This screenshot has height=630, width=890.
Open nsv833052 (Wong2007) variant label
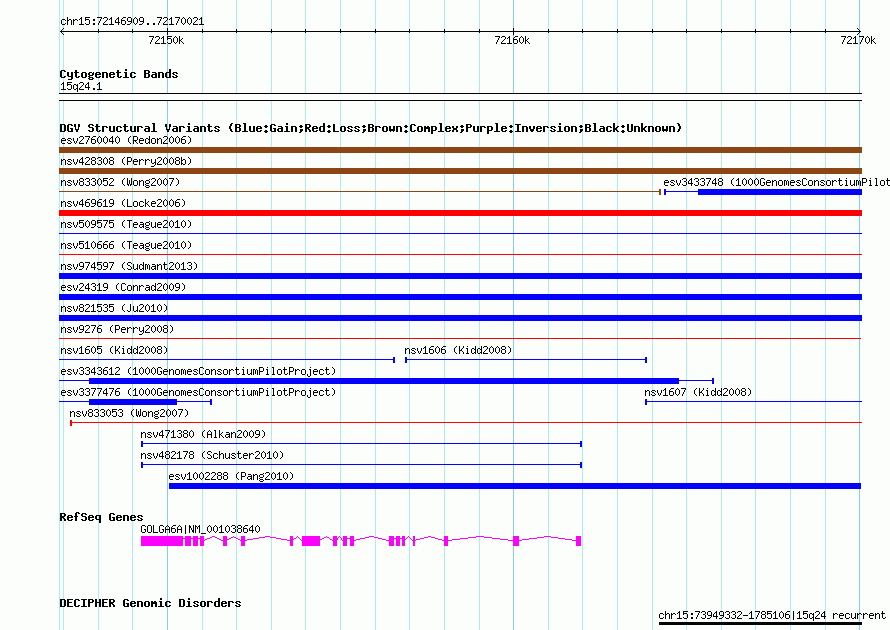pos(120,182)
